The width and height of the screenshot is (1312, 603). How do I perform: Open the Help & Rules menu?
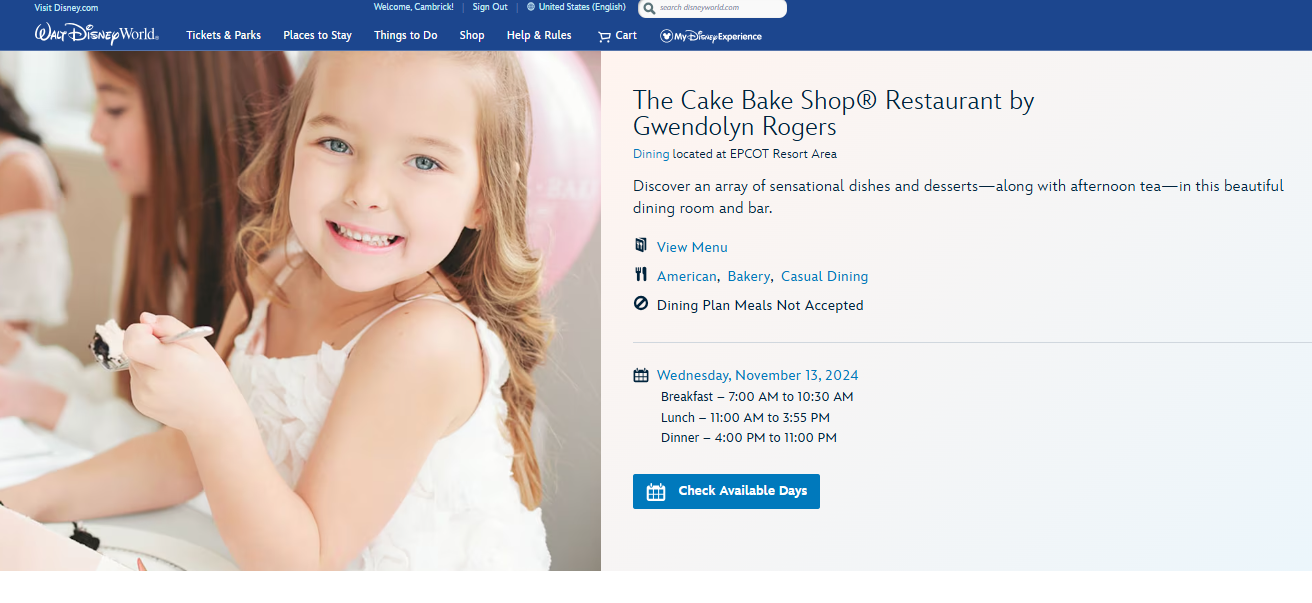point(539,35)
